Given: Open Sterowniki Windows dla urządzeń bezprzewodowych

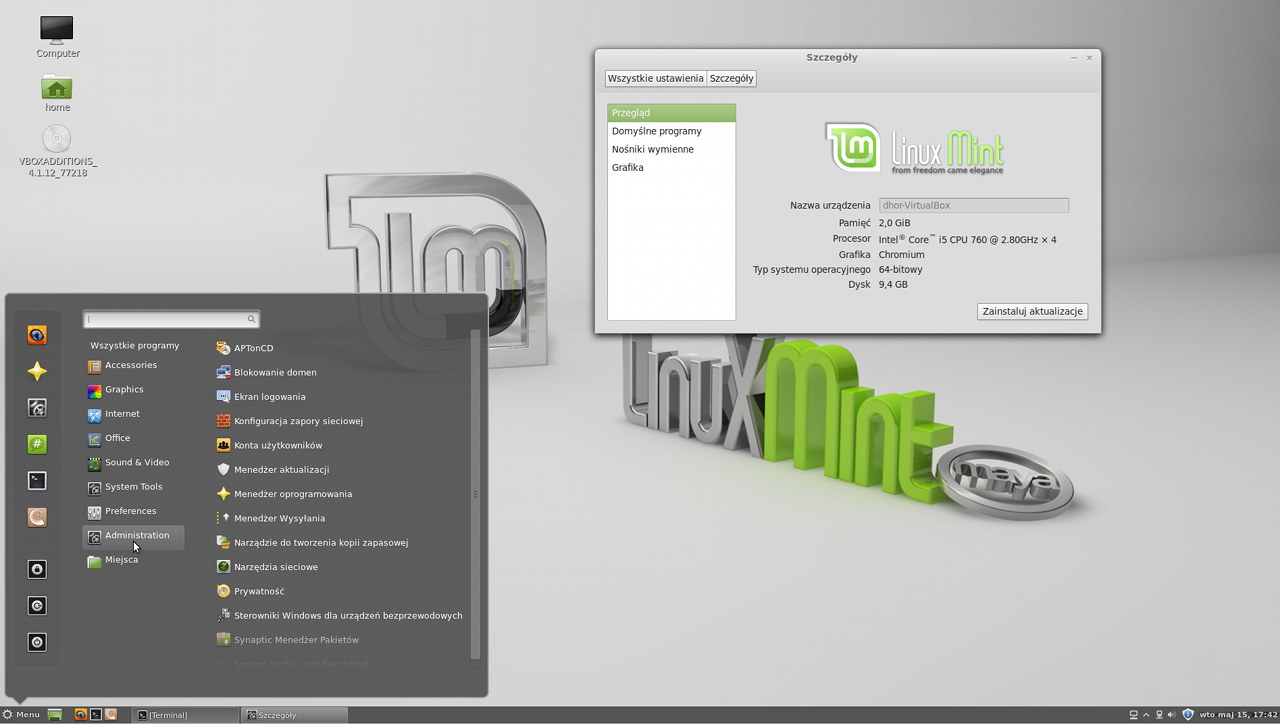Looking at the screenshot, I should (340, 616).
